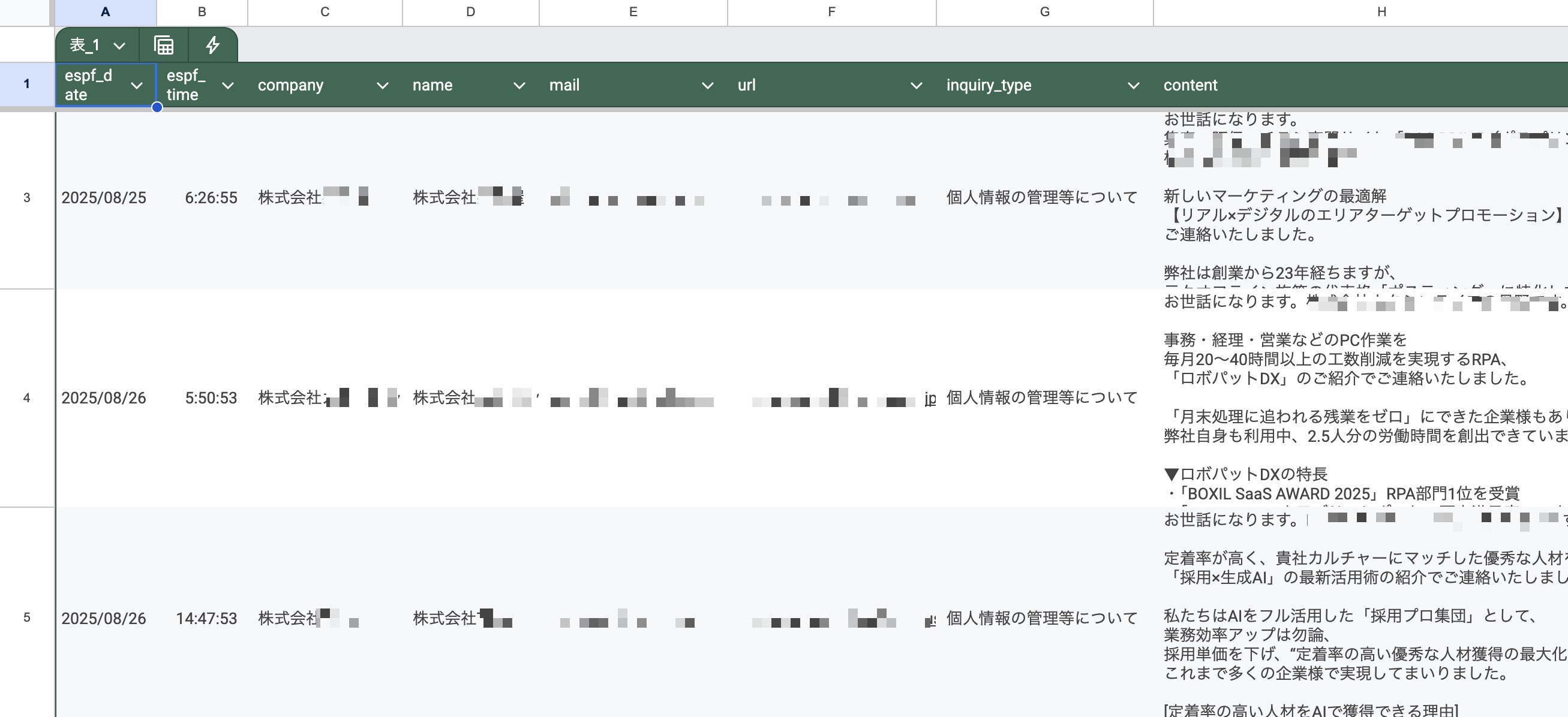Viewport: 1568px width, 717px height.
Task: Open espf_date column filter dropdown
Action: (x=137, y=86)
